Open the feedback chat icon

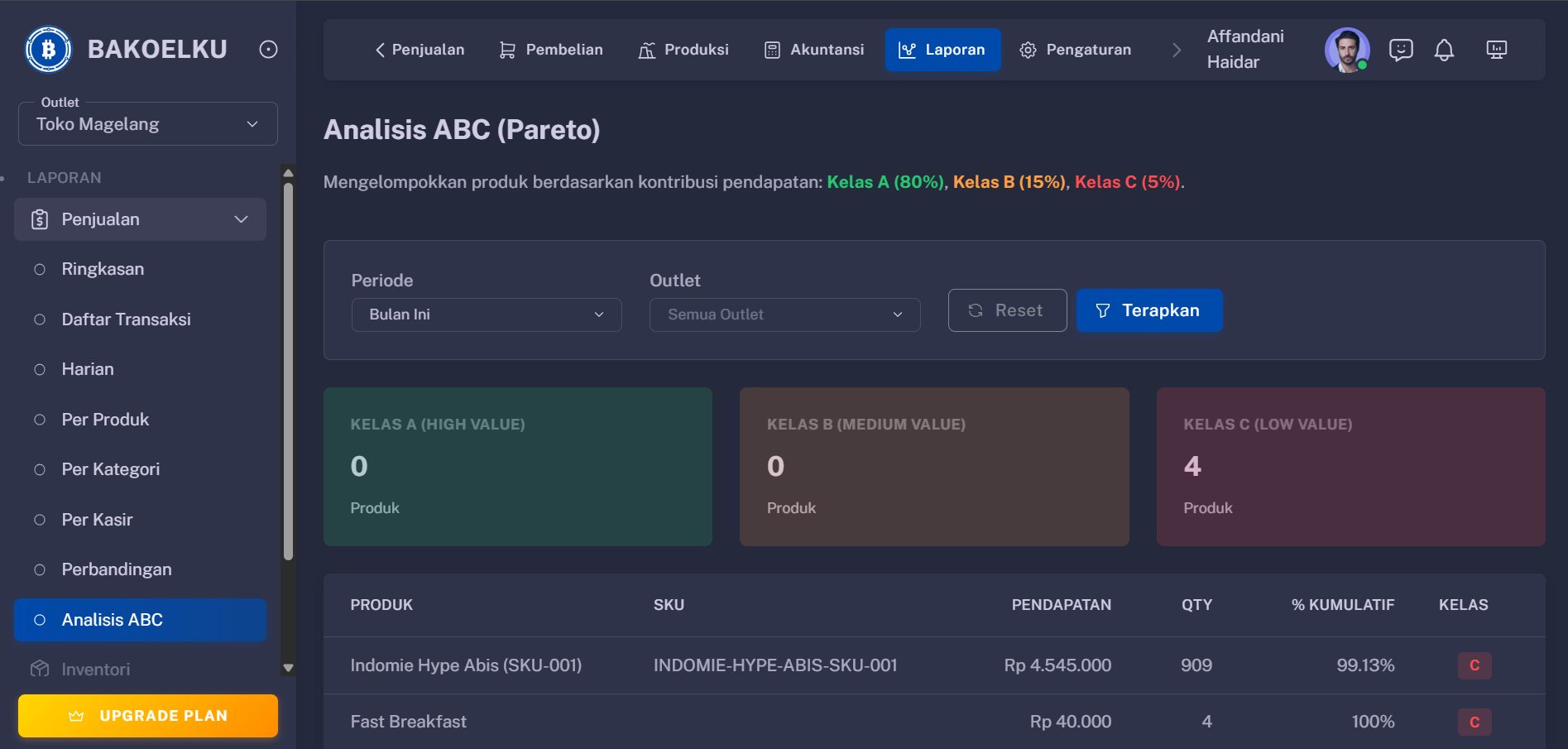1401,50
